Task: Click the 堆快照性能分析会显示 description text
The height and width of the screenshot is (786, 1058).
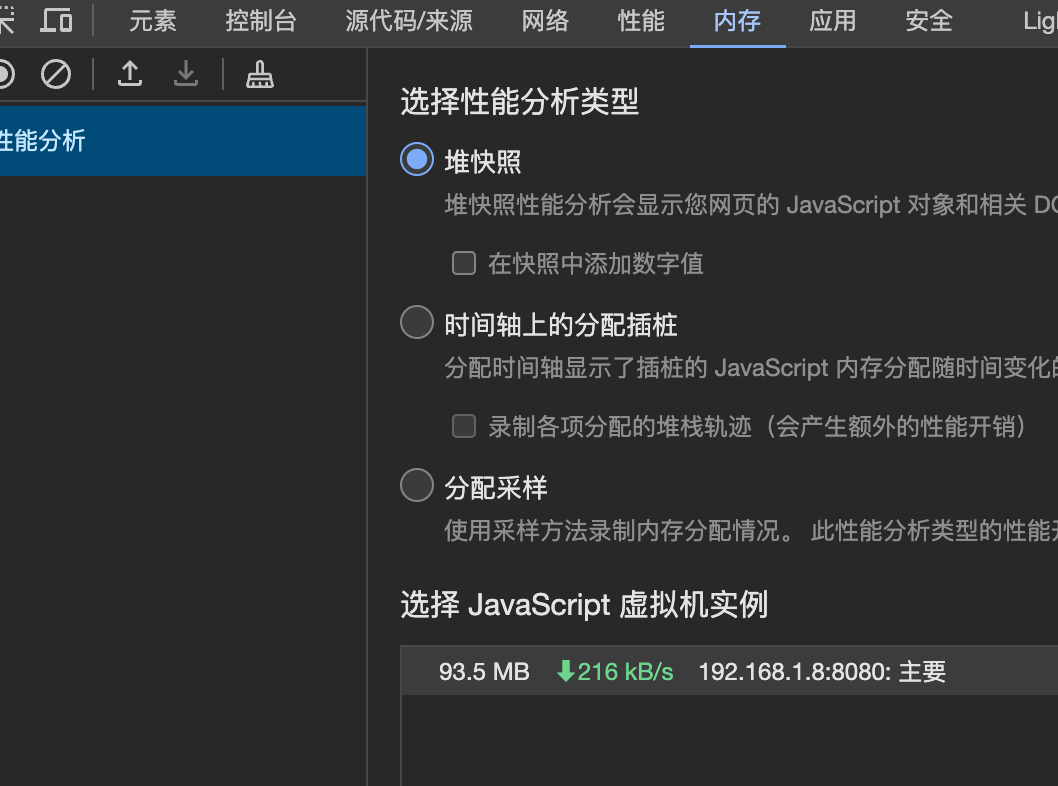Action: [751, 204]
